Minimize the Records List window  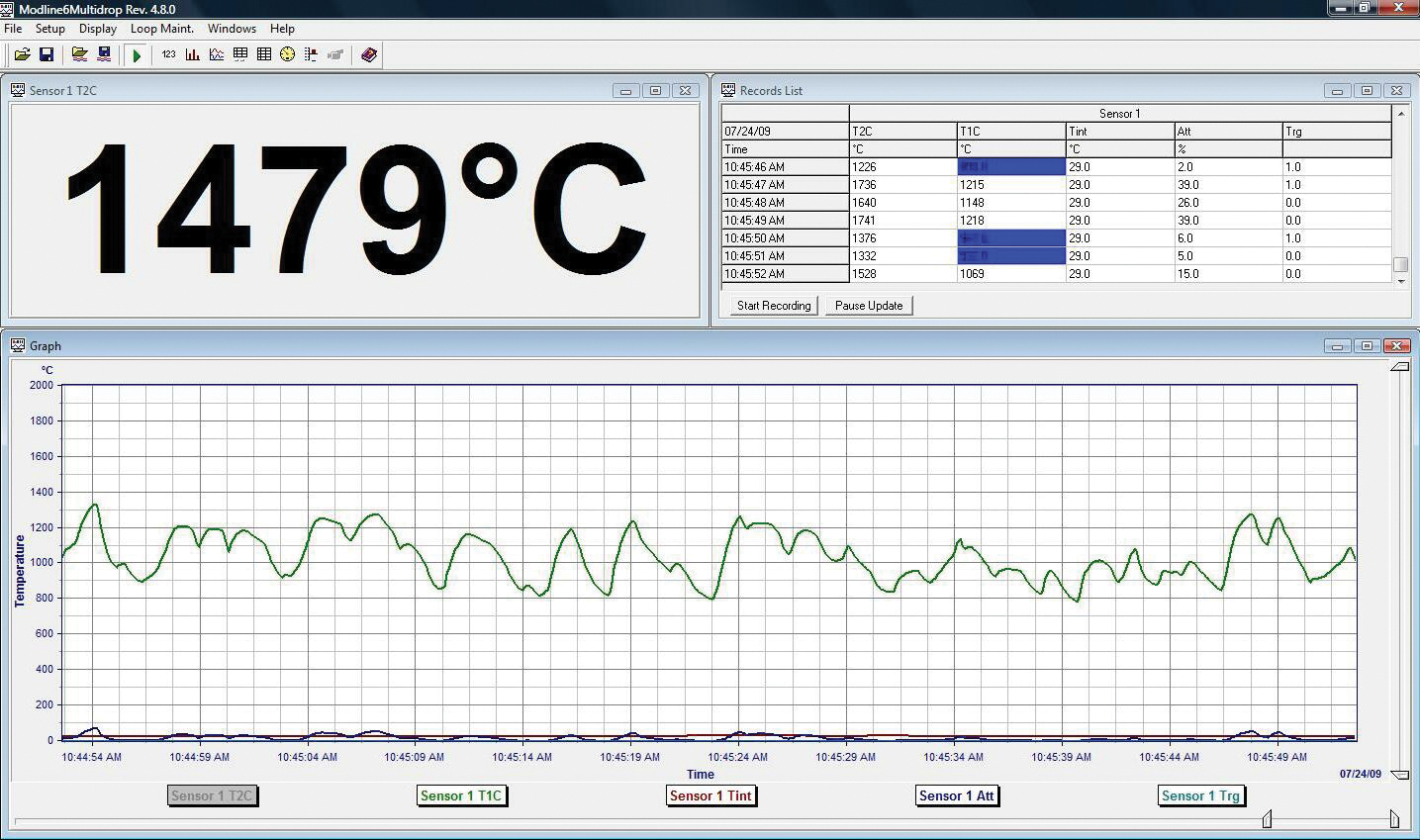pyautogui.click(x=1337, y=90)
